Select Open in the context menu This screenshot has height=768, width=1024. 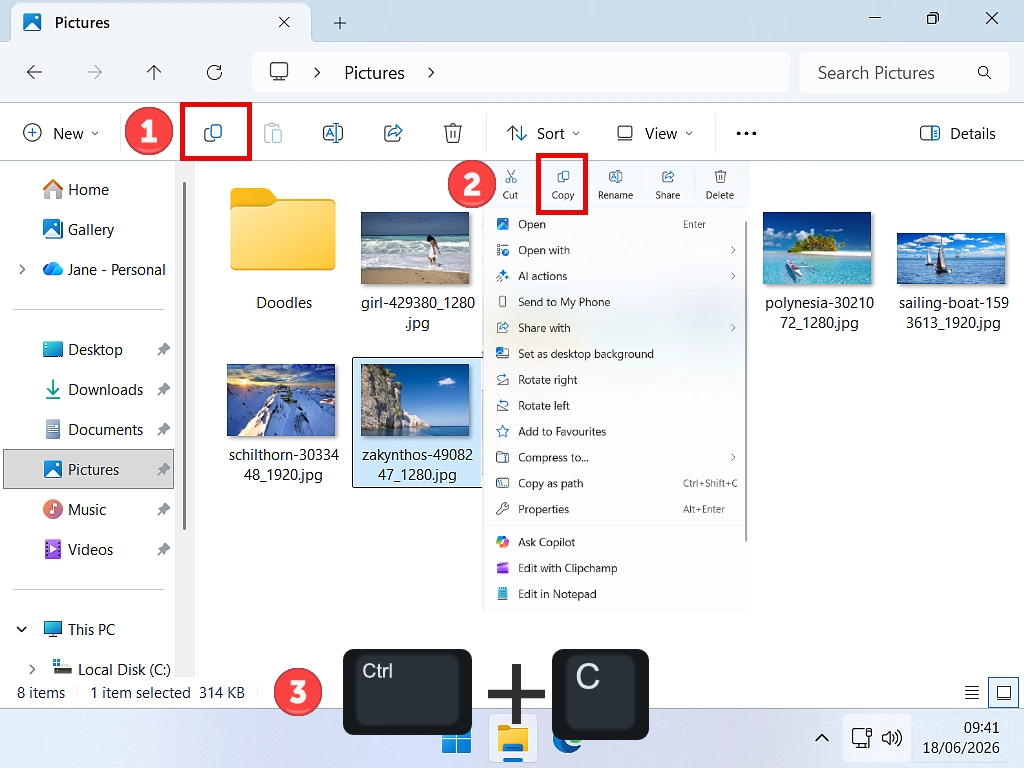click(616, 224)
